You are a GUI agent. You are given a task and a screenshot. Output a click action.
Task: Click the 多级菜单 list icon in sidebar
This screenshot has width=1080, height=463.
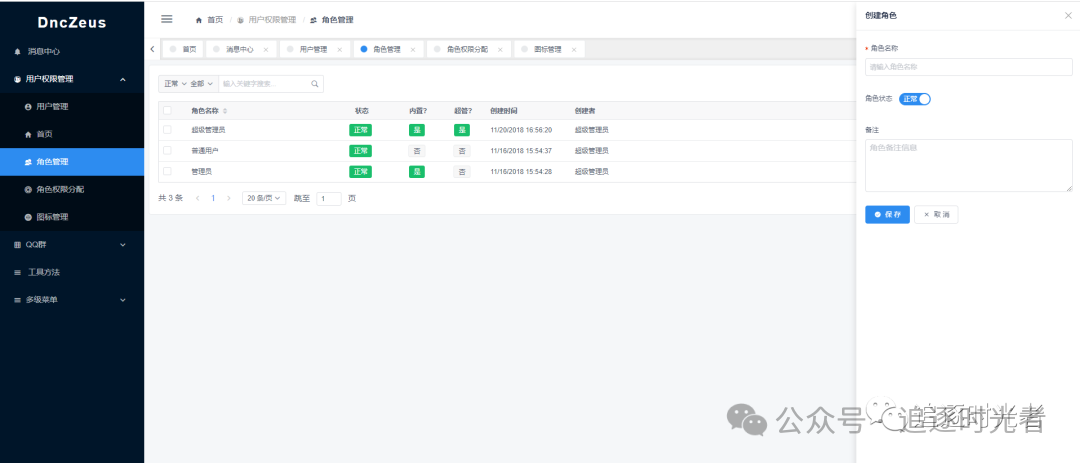[18, 300]
